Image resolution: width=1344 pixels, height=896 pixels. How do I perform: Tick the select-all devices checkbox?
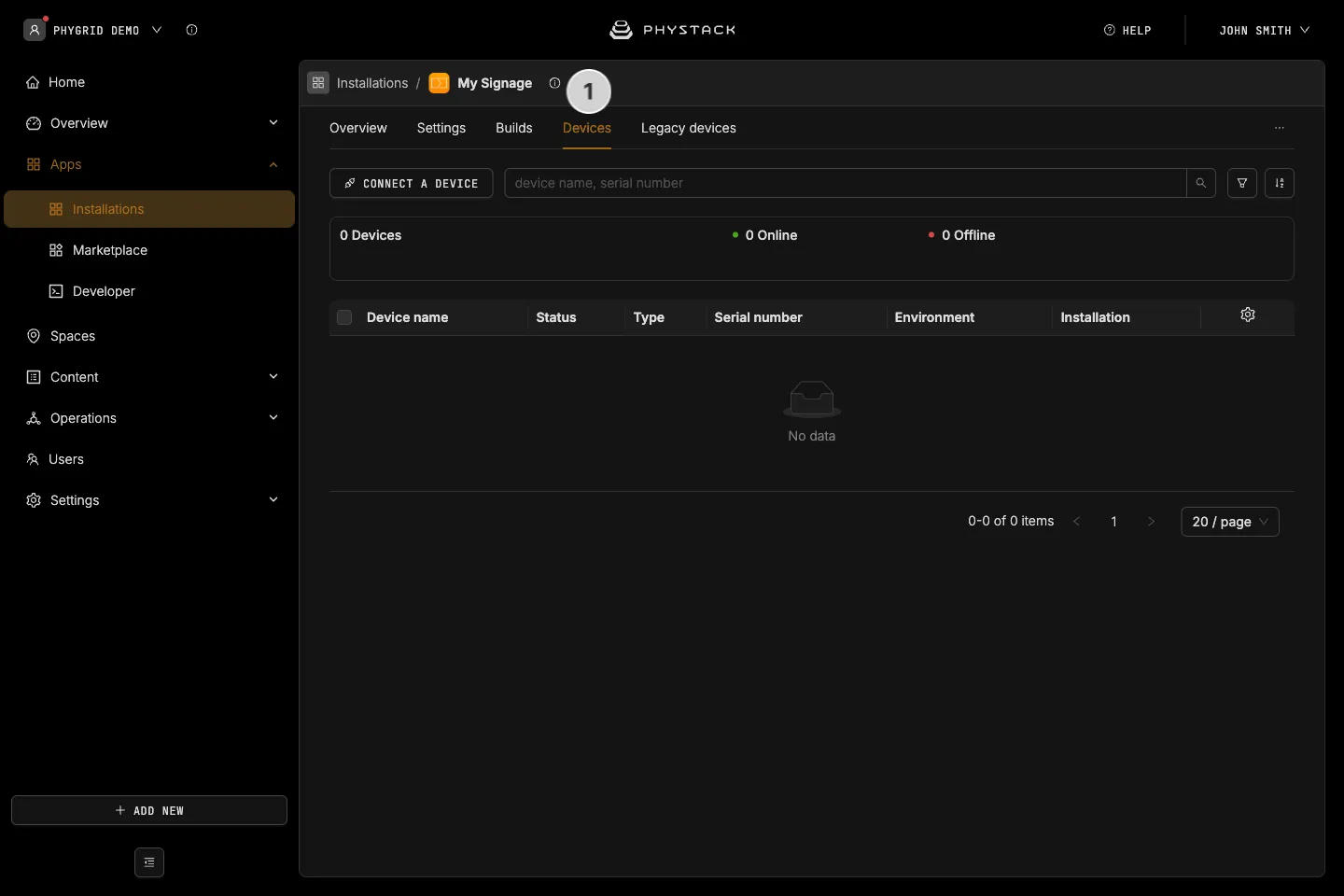344,317
